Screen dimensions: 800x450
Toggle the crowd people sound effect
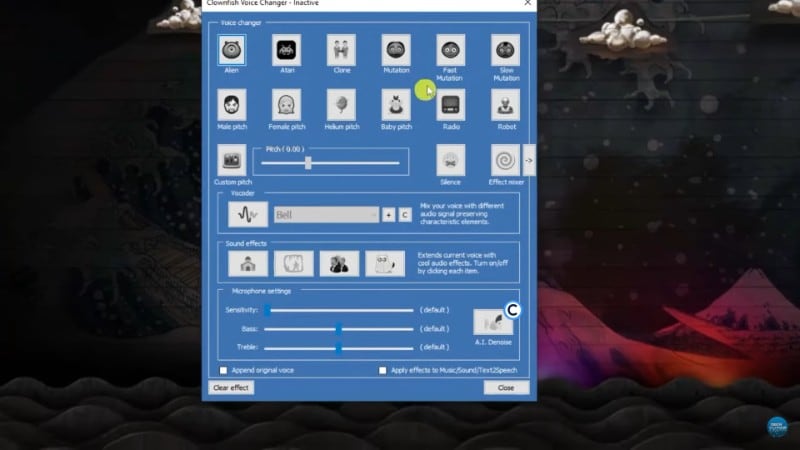click(339, 264)
